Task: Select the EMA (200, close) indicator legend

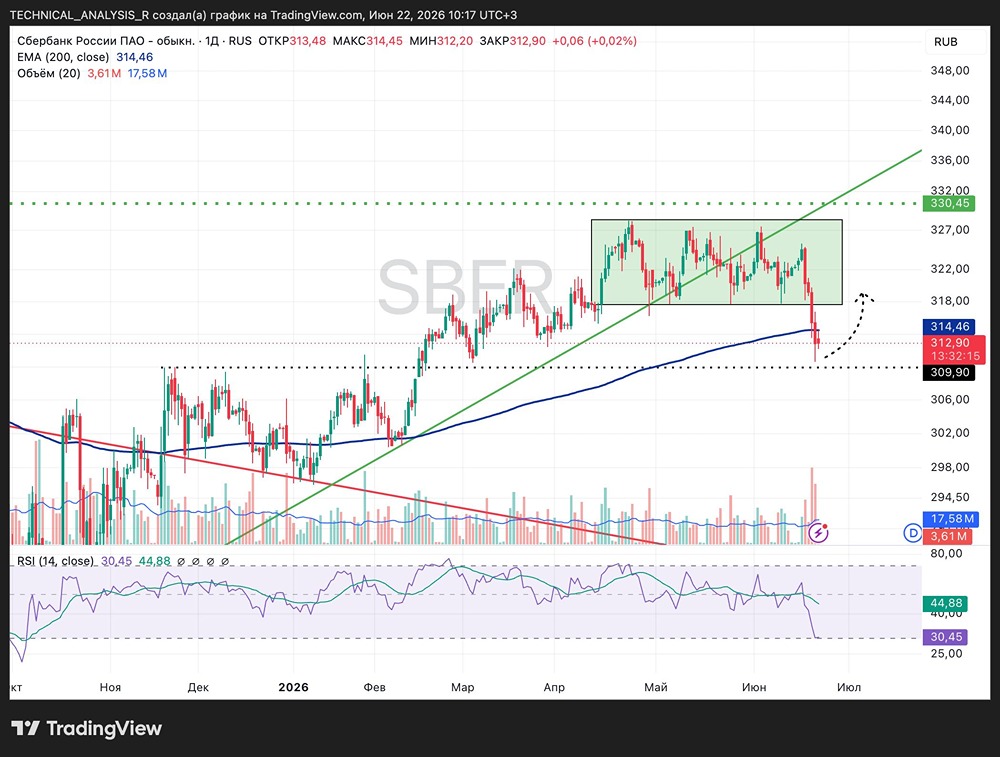Action: [63, 57]
